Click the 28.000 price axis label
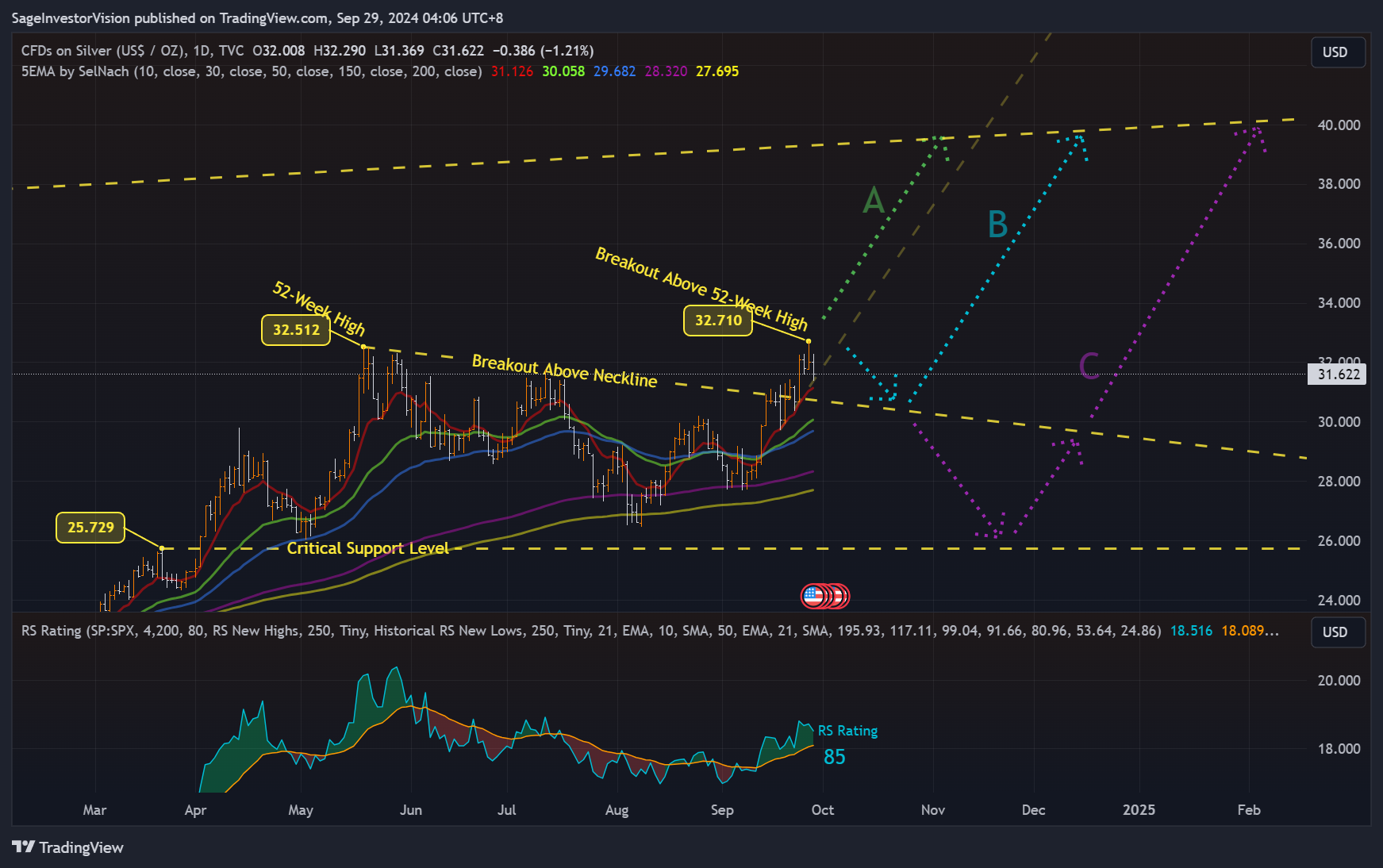 [x=1339, y=482]
